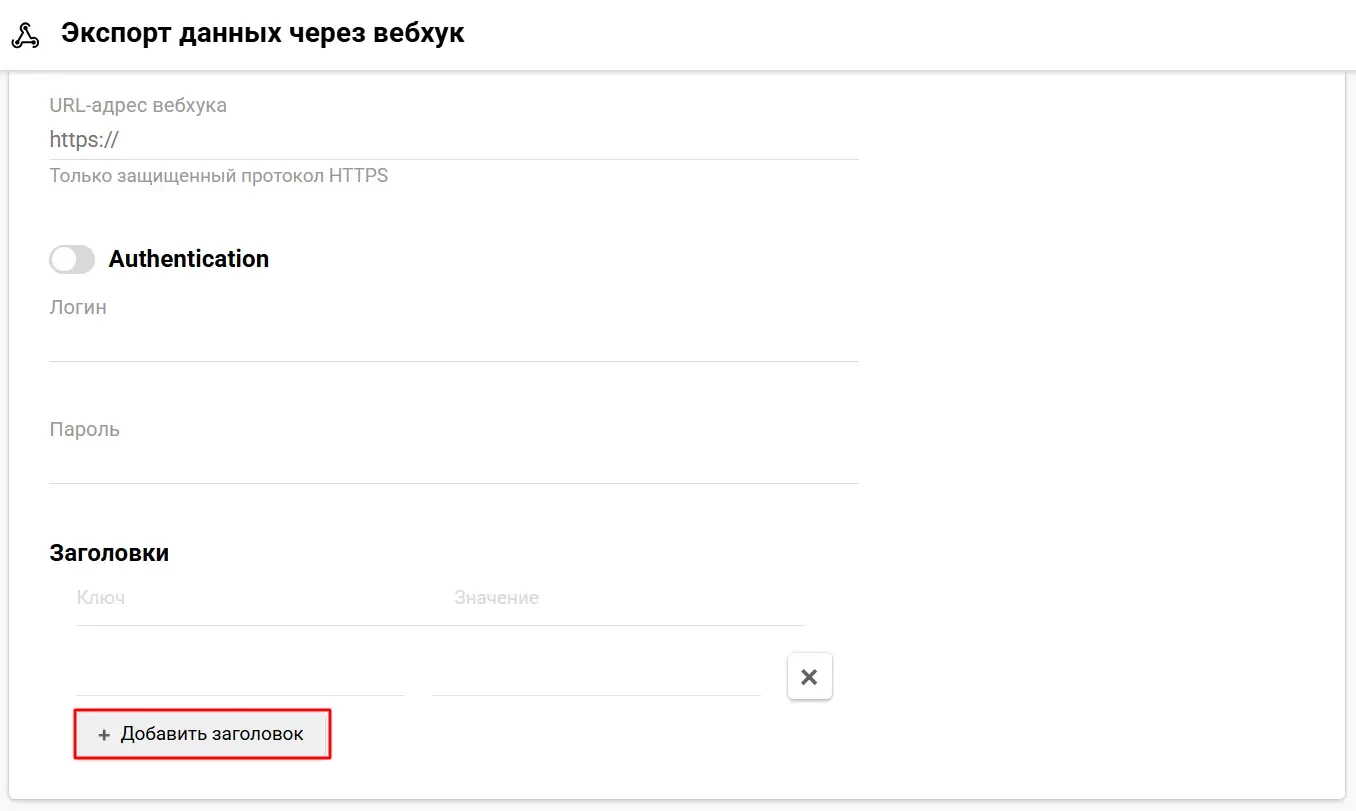Click the URL-адрес вебхука field label
The height and width of the screenshot is (811, 1356).
tap(138, 105)
